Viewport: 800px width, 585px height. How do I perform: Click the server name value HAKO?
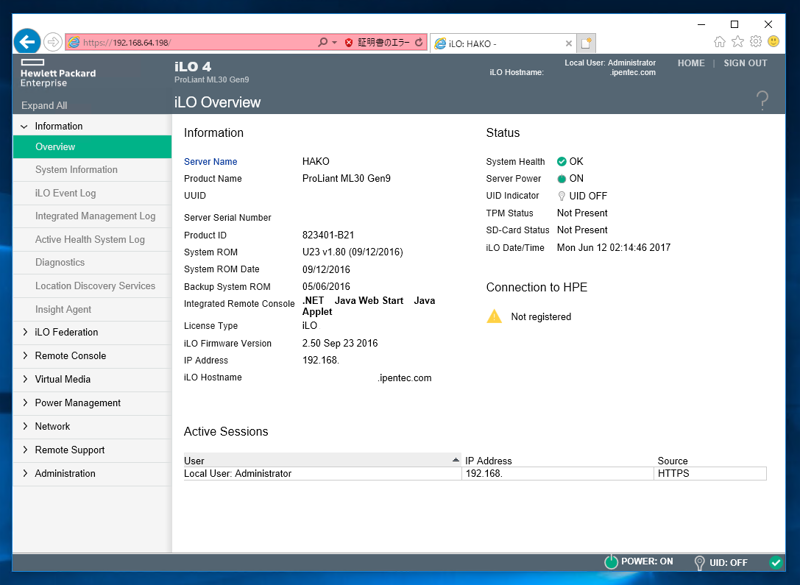coord(316,161)
